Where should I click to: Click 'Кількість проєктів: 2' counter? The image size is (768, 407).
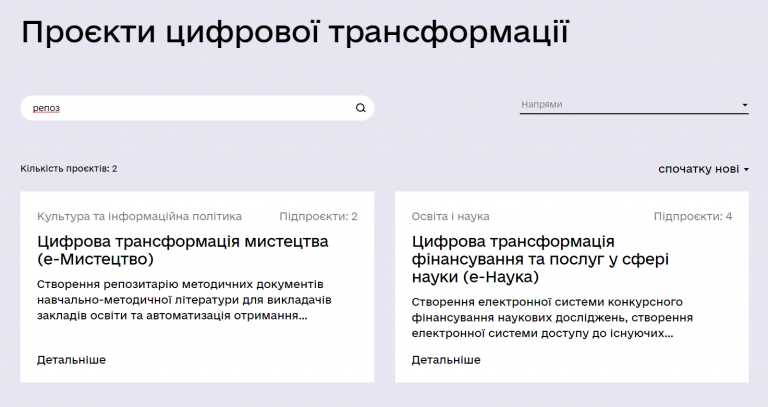pos(69,168)
